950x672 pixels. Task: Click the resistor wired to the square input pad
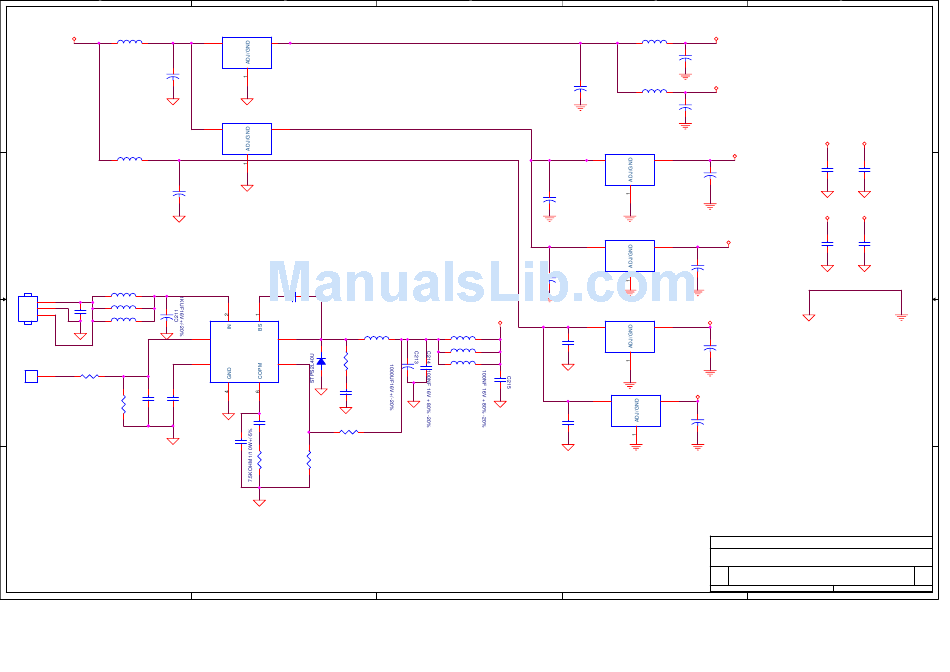click(x=90, y=376)
